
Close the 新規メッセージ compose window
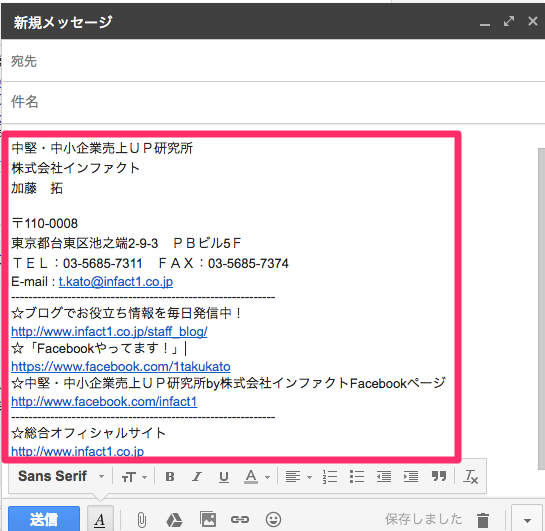(532, 21)
